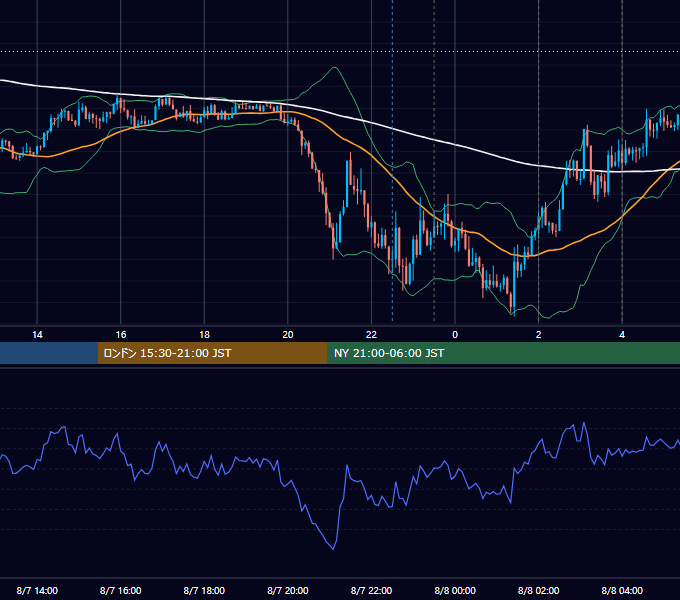680x600 pixels.
Task: Click the 8/8 04:00 time label
Action: coord(622,590)
